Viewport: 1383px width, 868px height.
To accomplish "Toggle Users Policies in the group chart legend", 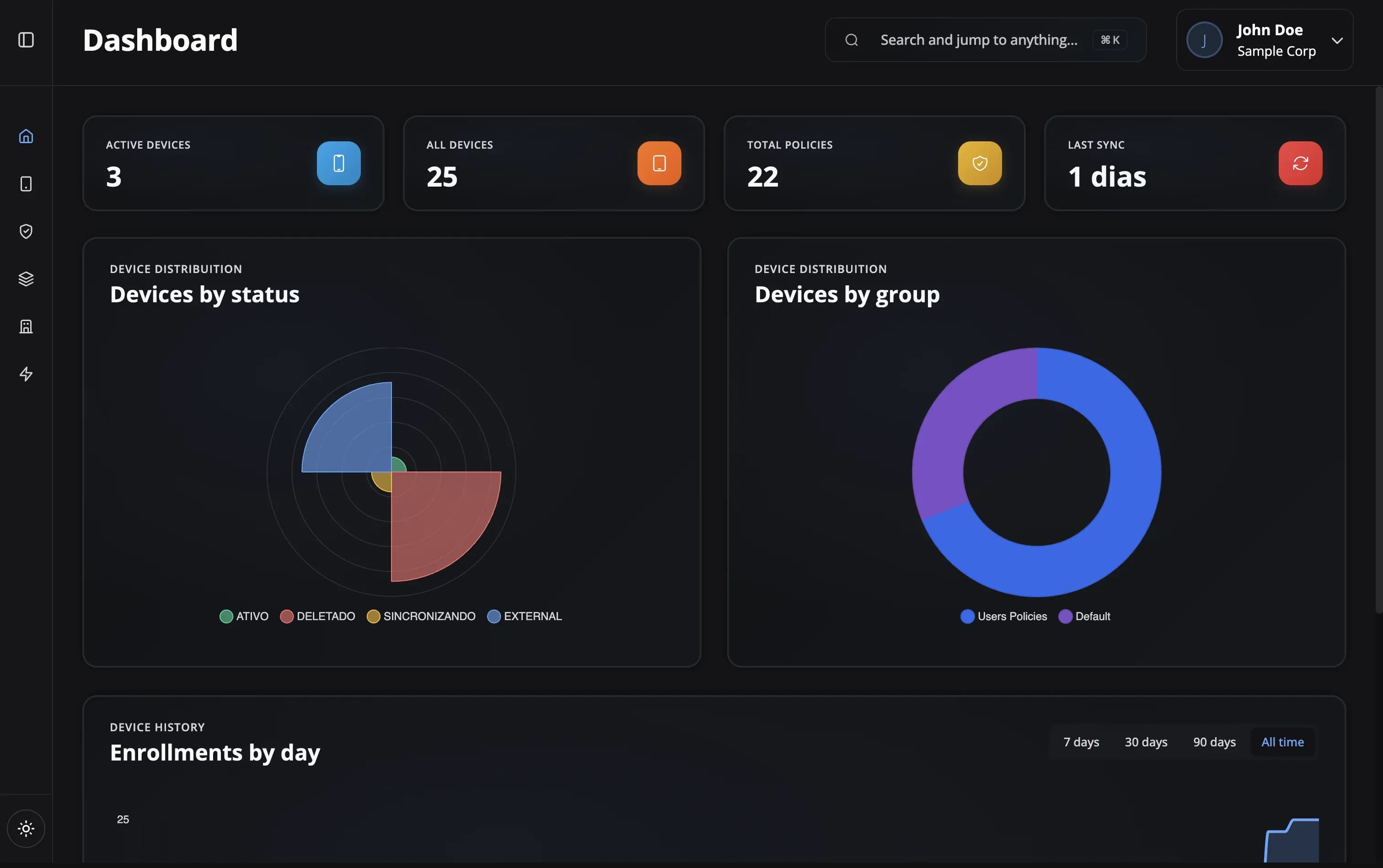I will 1003,616.
